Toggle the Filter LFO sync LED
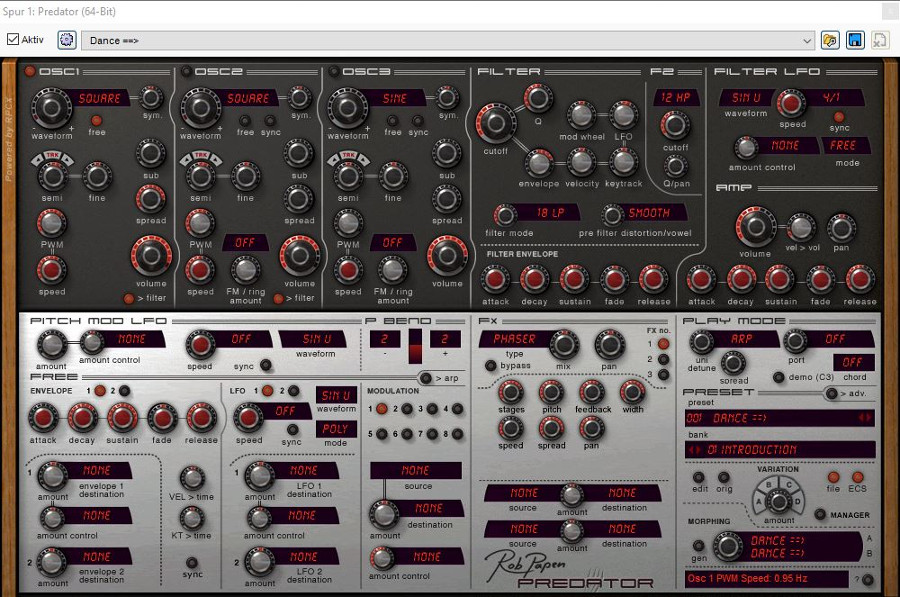This screenshot has height=597, width=900. click(x=839, y=117)
